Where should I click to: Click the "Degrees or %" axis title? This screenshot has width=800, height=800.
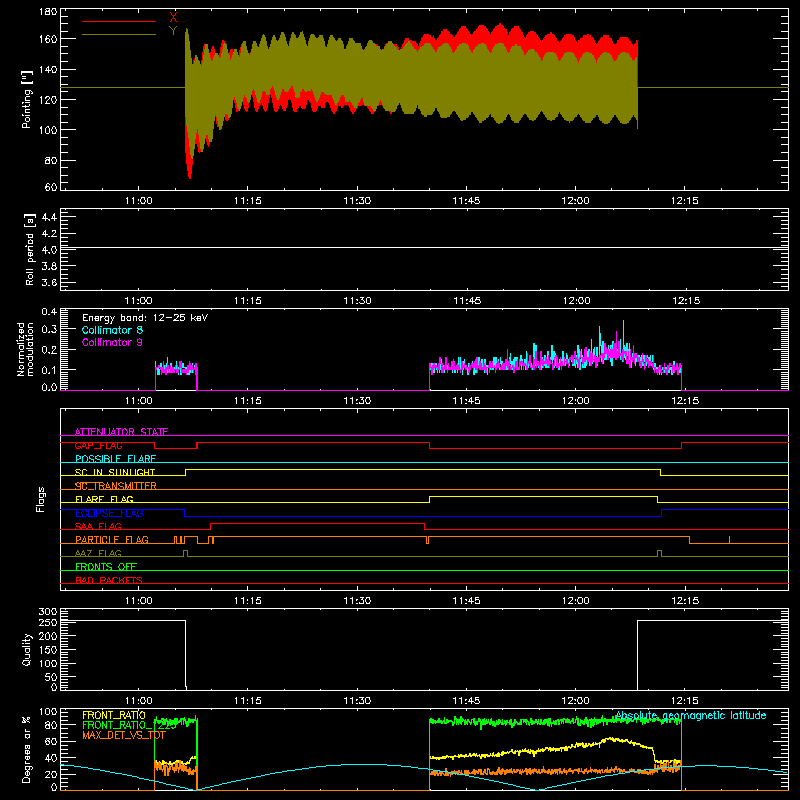coord(27,750)
